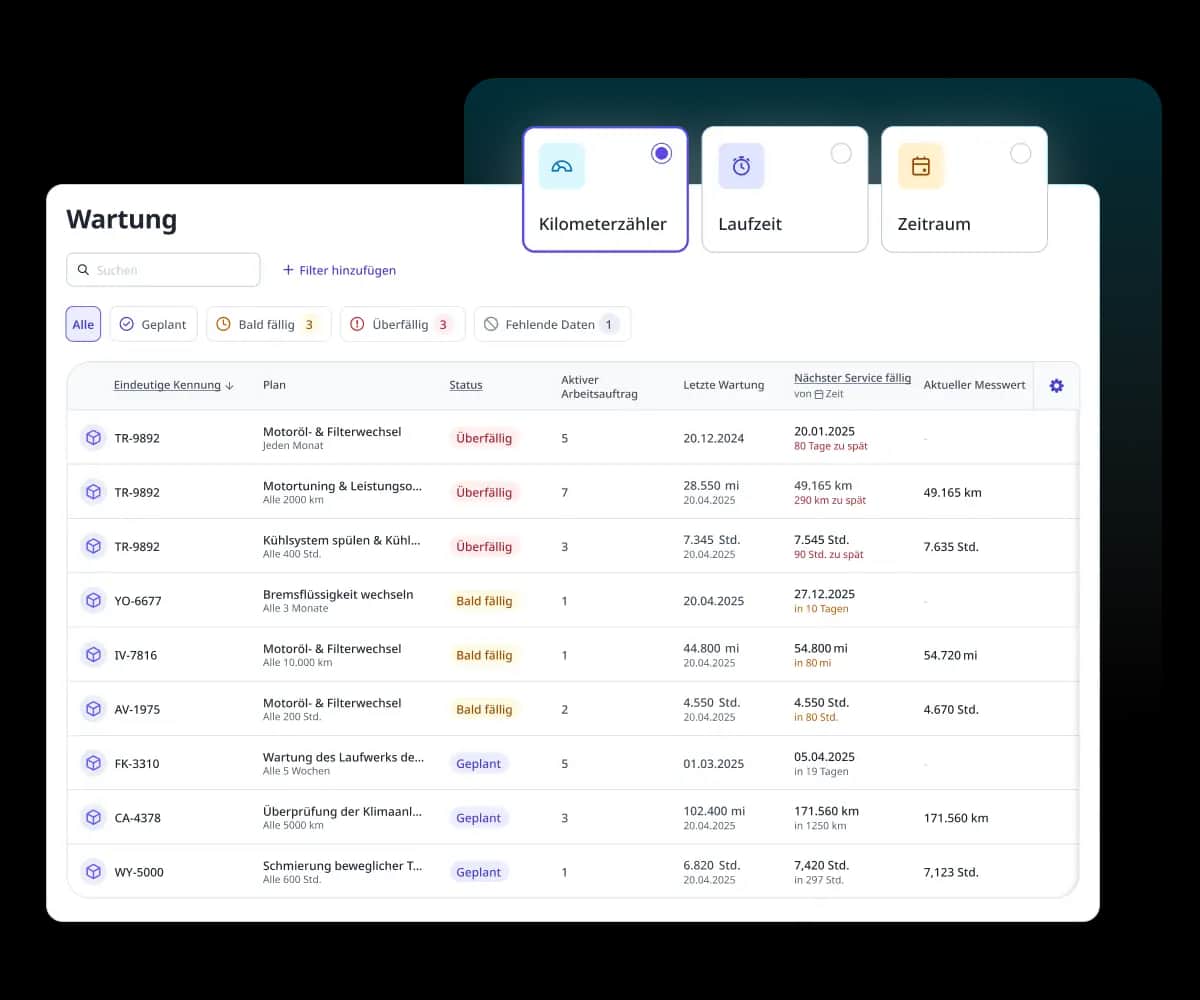Switch to the Bald fällig filter tab
The image size is (1200, 1000).
pyautogui.click(x=268, y=324)
